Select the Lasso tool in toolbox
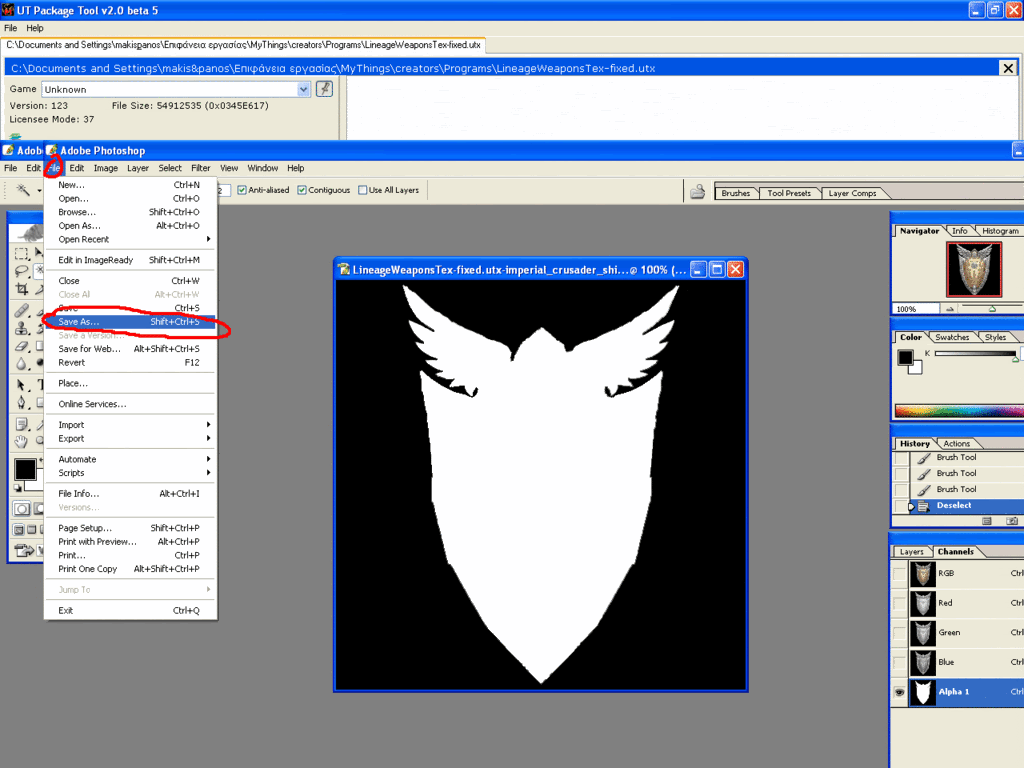This screenshot has height=768, width=1024. 22,271
